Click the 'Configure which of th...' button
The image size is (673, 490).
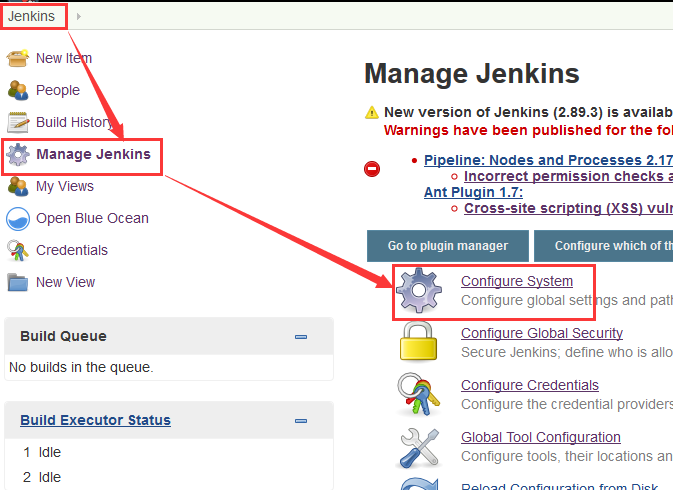(603, 246)
